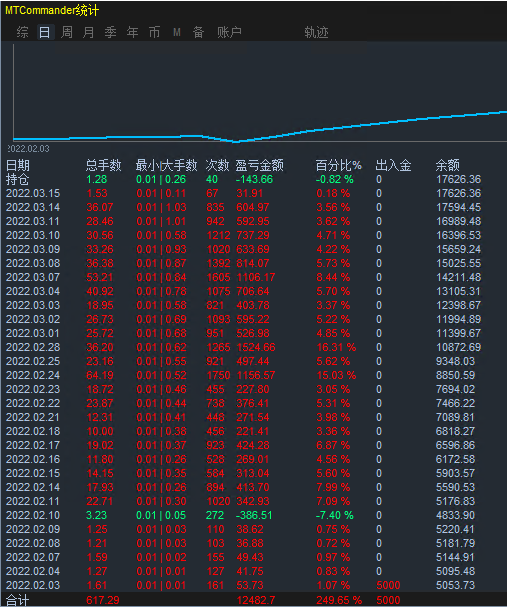Click the total percentage 249.65 %
This screenshot has height=607, width=507.
pyautogui.click(x=339, y=600)
